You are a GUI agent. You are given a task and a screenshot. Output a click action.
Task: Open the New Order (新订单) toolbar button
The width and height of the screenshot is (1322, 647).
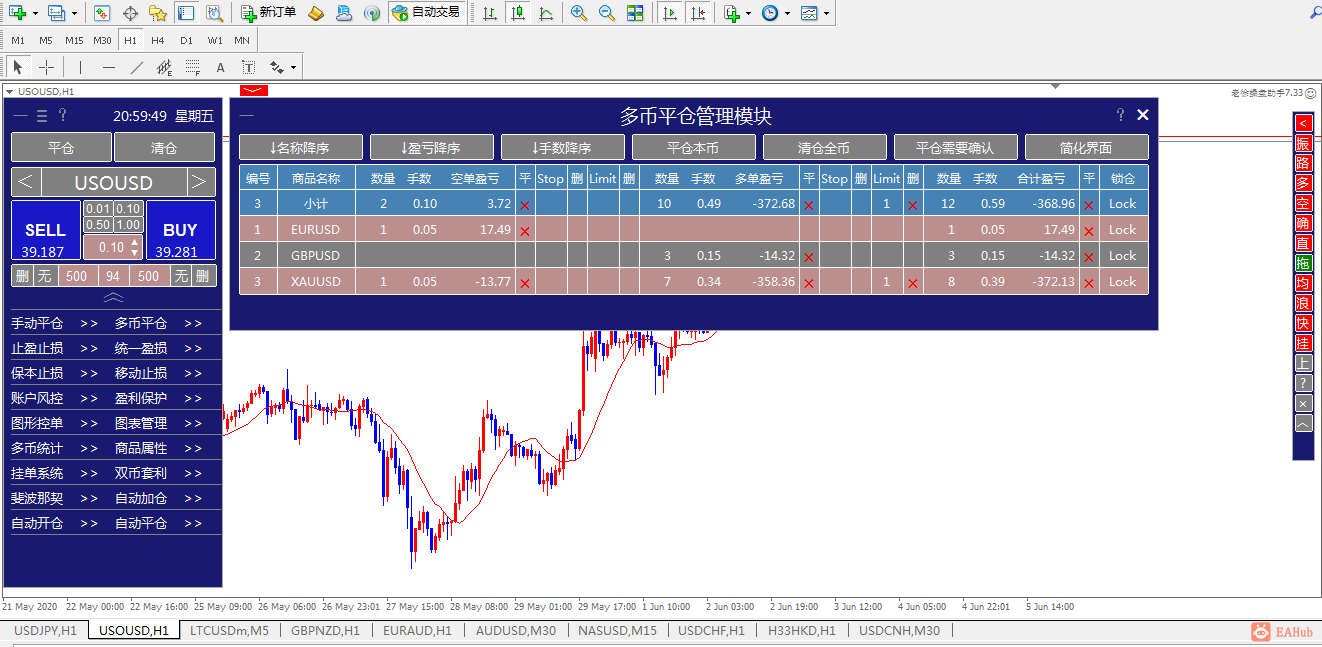pos(269,13)
